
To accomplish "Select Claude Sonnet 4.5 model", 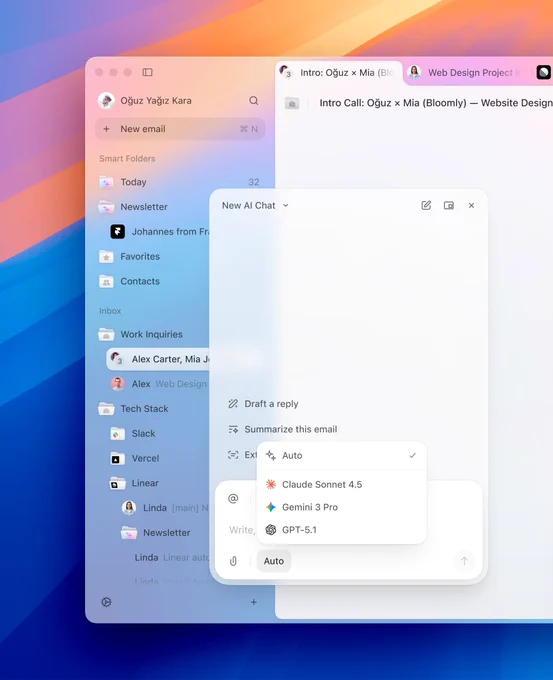I will (x=342, y=484).
